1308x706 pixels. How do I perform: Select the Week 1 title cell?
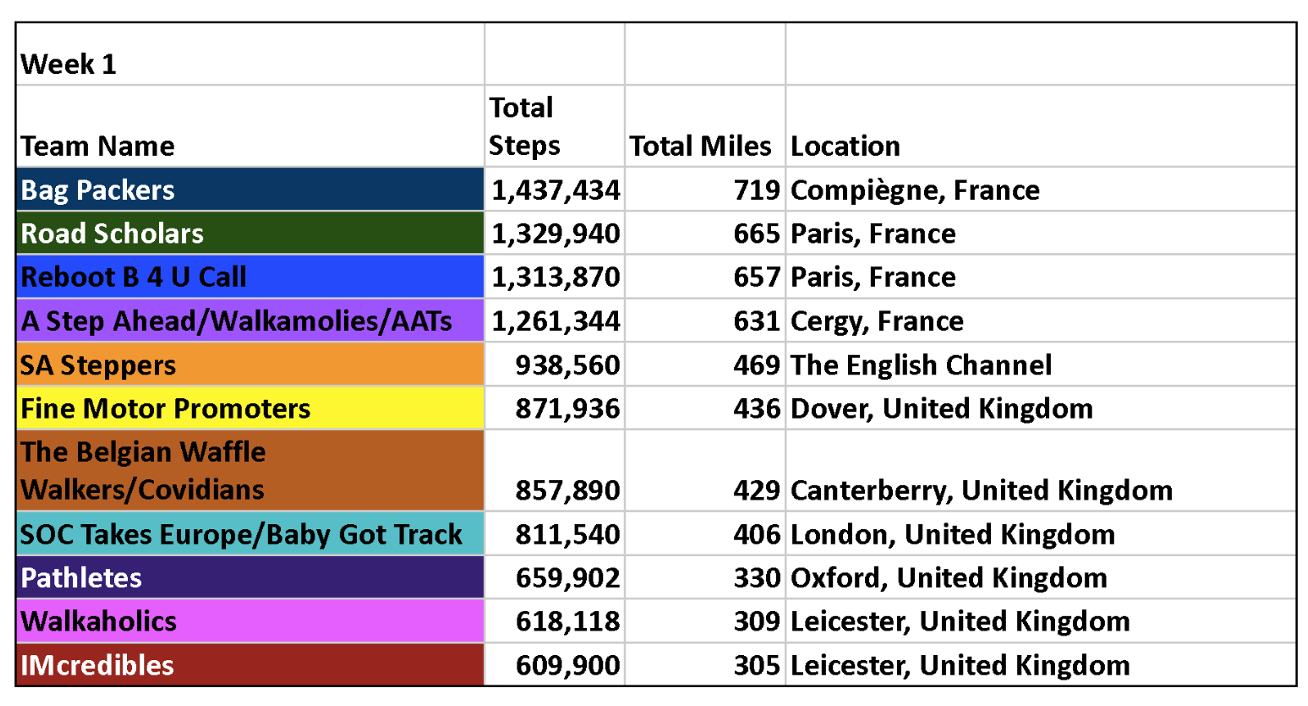click(250, 54)
